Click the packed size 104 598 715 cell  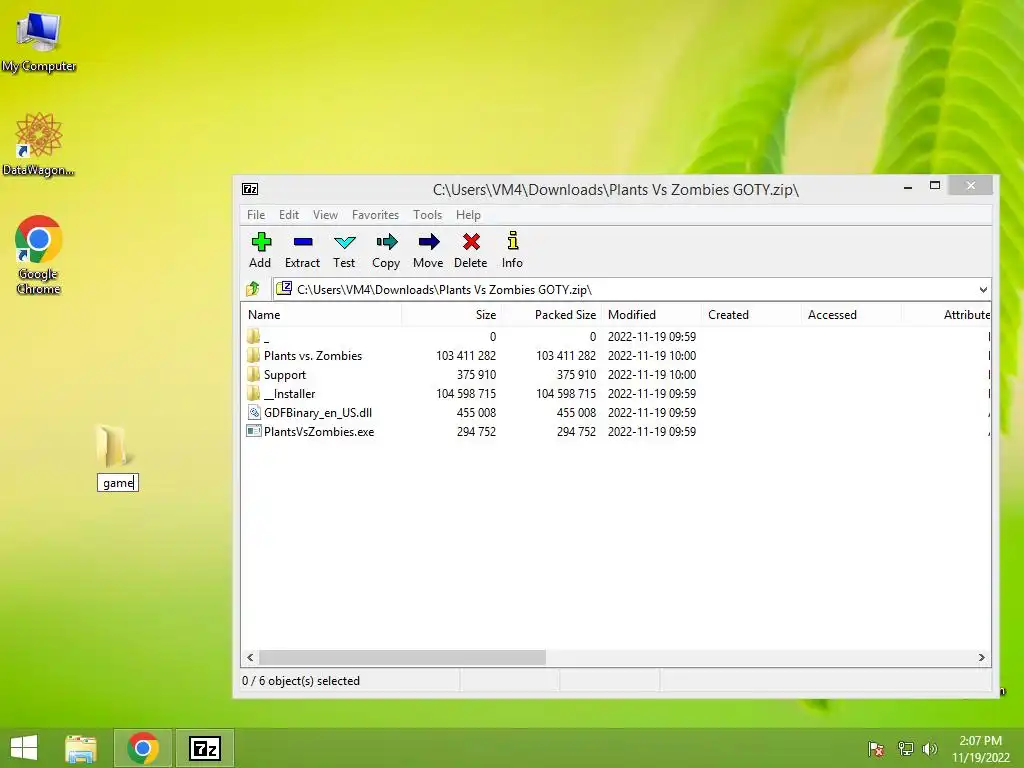pos(566,394)
